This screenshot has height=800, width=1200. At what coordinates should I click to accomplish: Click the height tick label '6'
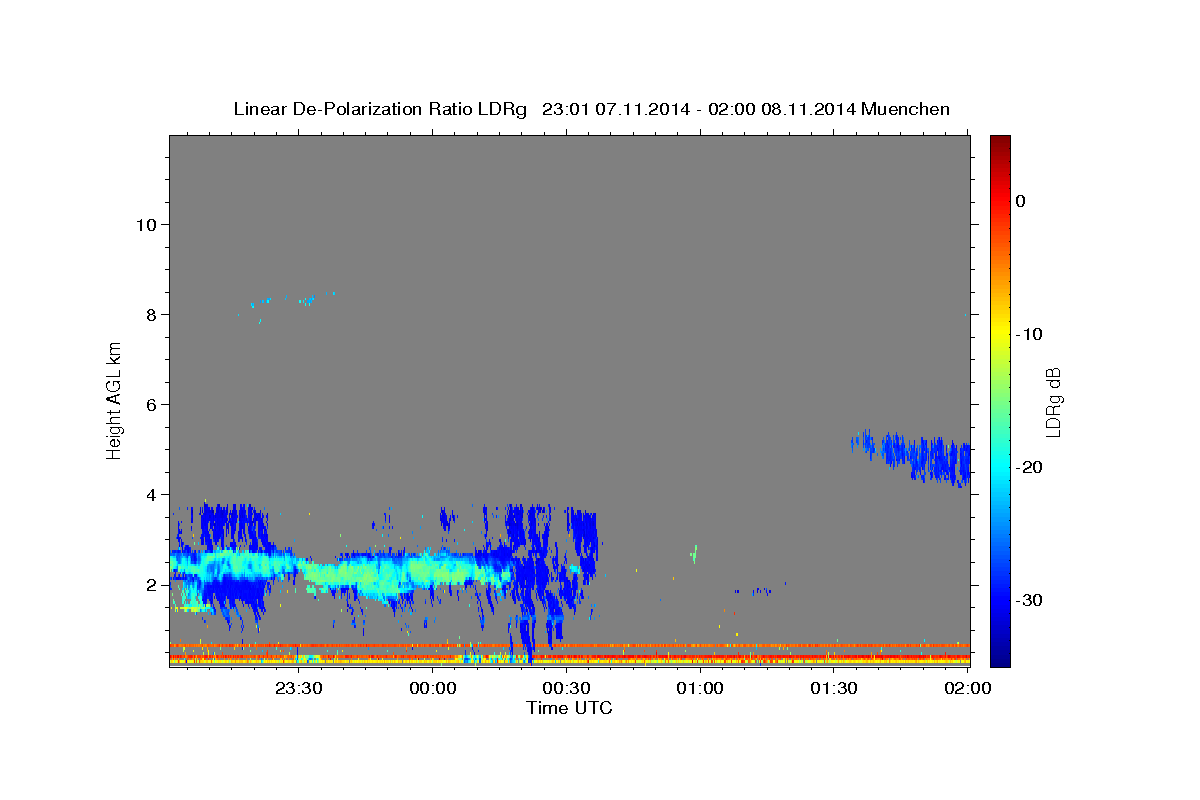150,404
